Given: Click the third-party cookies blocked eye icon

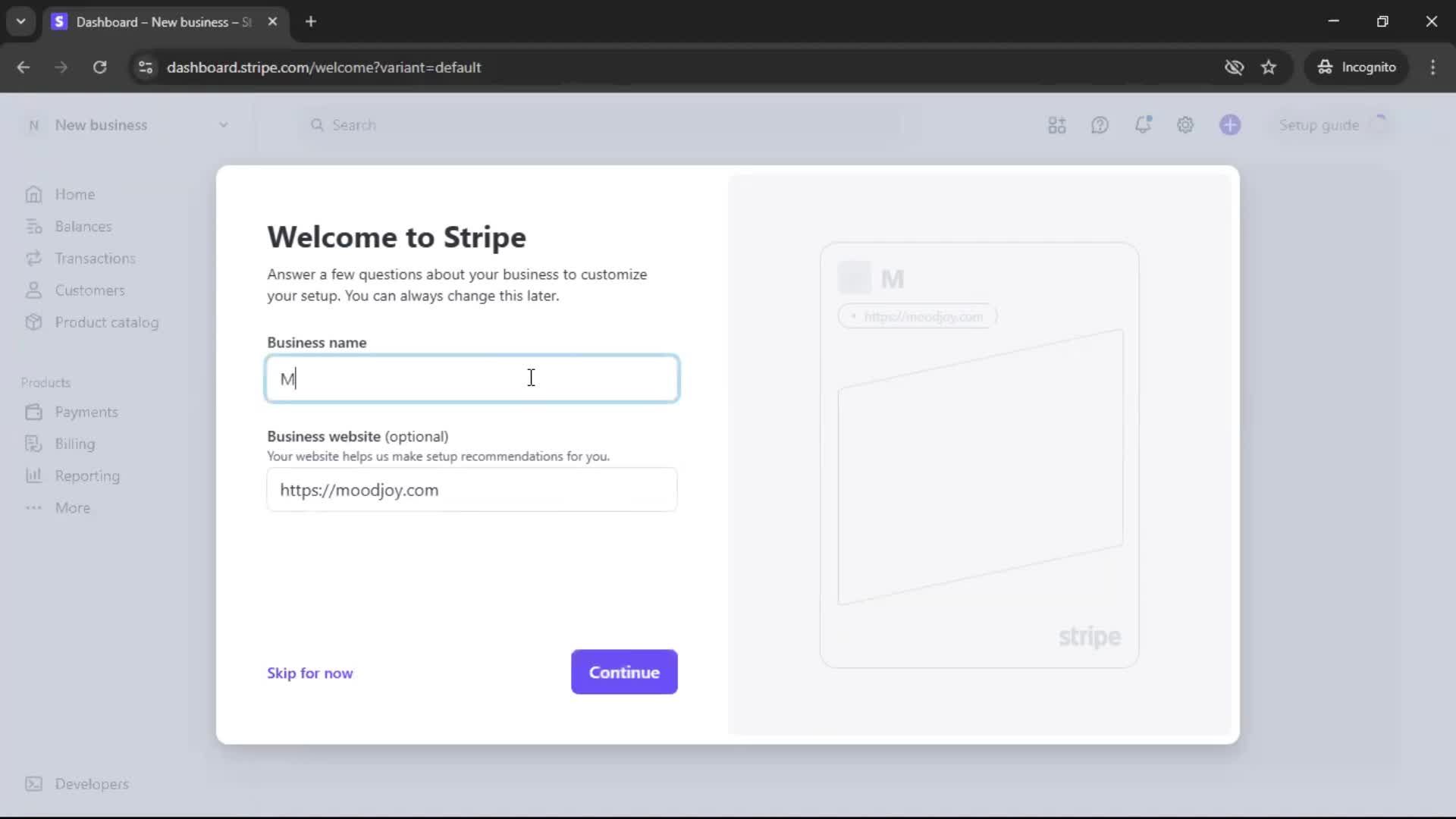Looking at the screenshot, I should point(1234,67).
